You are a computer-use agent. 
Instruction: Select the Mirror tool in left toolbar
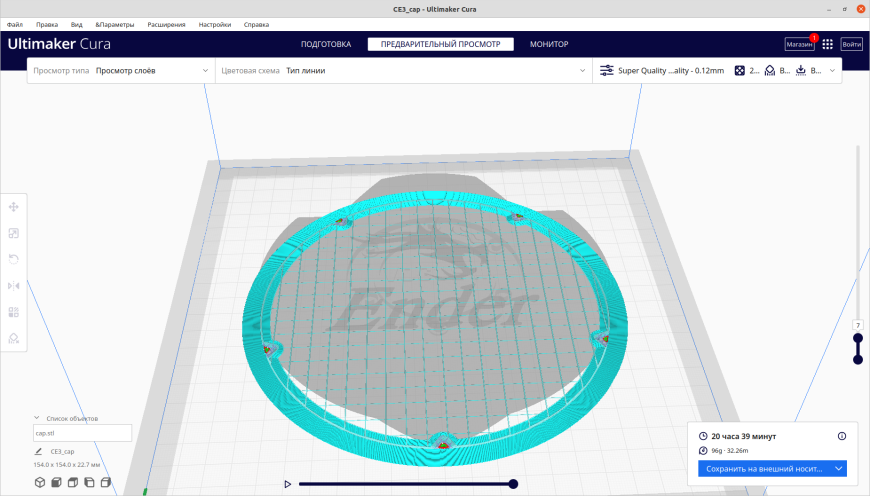14,286
